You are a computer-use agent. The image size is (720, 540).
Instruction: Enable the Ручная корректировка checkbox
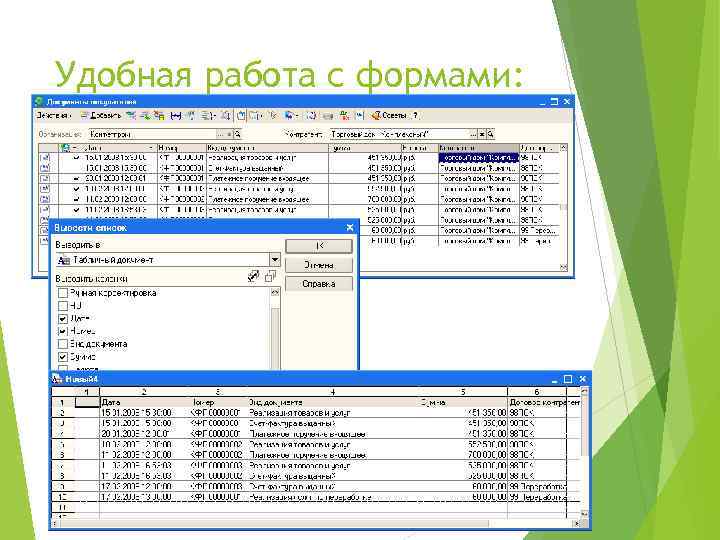coord(63,293)
